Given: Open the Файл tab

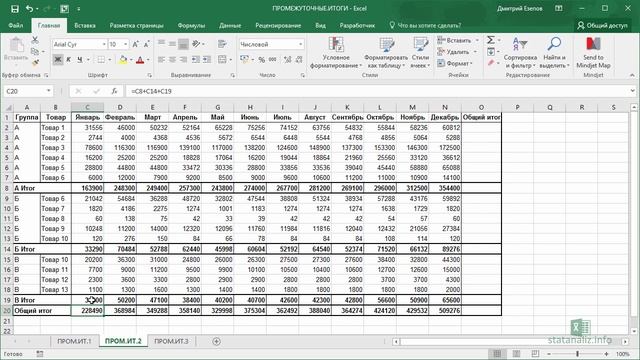Looking at the screenshot, I should coord(16,25).
